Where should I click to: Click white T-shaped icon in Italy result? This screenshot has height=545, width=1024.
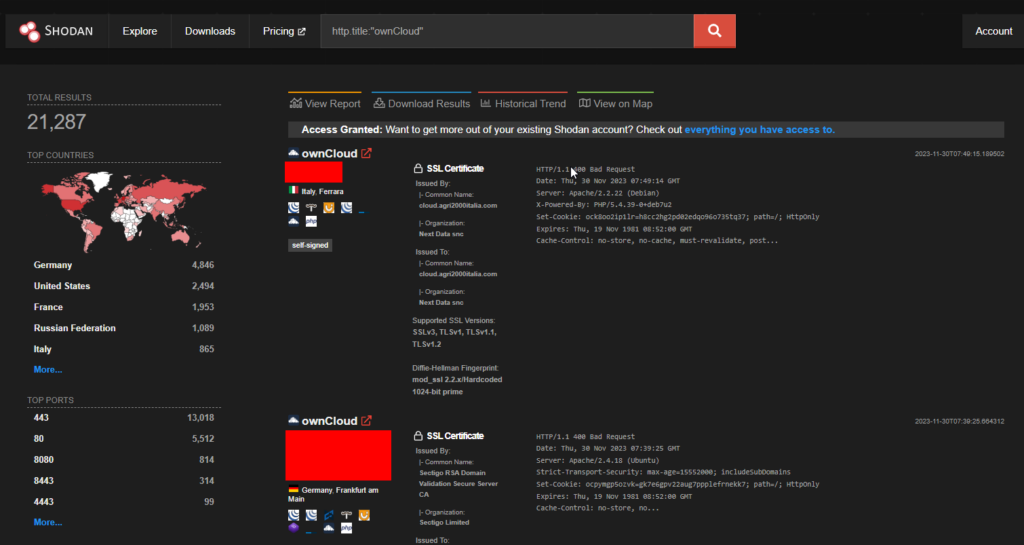coord(311,208)
